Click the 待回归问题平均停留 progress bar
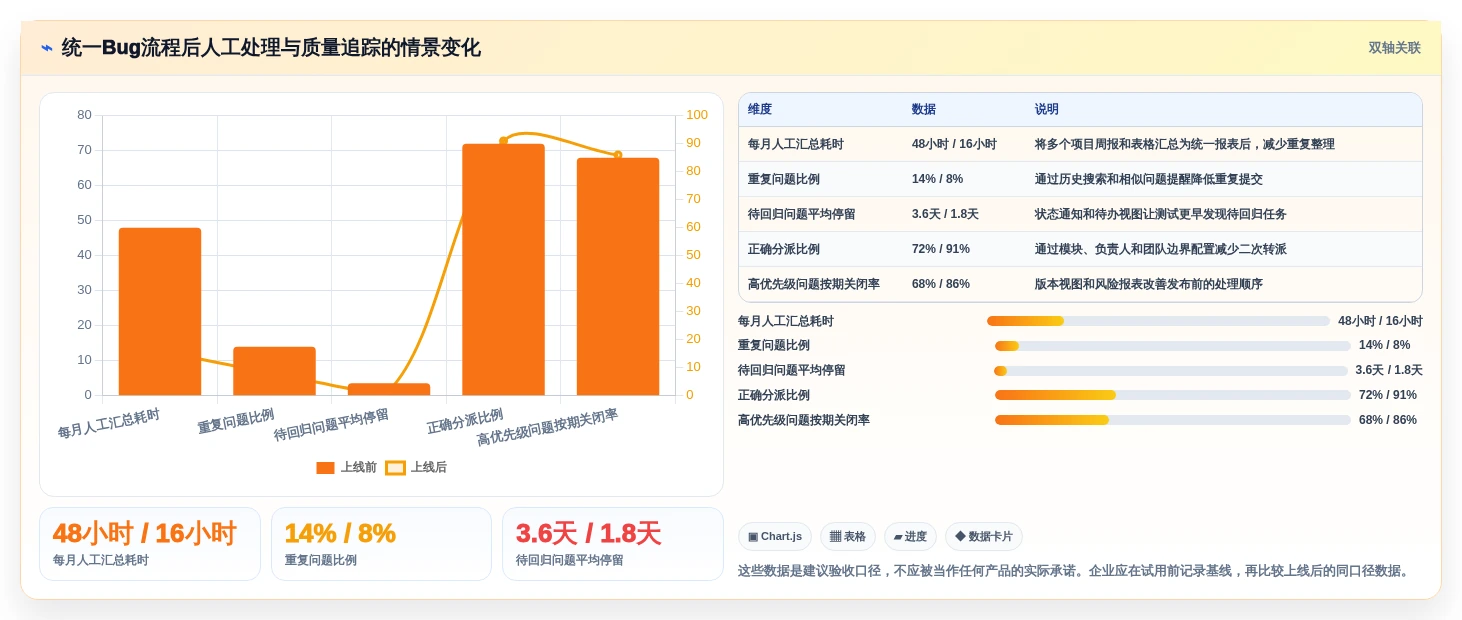The height and width of the screenshot is (620, 1462). pyautogui.click(x=1171, y=370)
